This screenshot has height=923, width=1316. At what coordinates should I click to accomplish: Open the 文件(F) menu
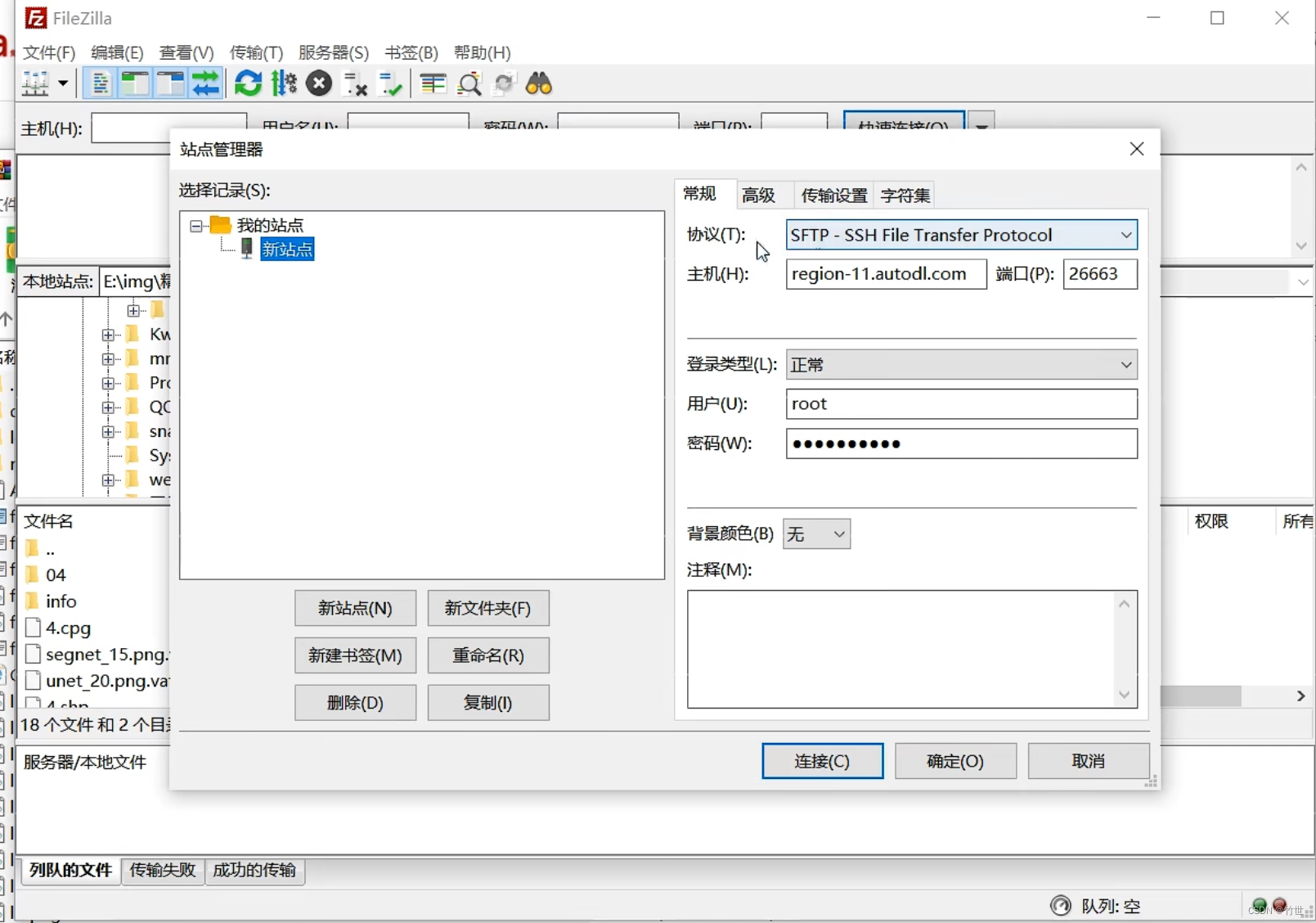point(49,52)
